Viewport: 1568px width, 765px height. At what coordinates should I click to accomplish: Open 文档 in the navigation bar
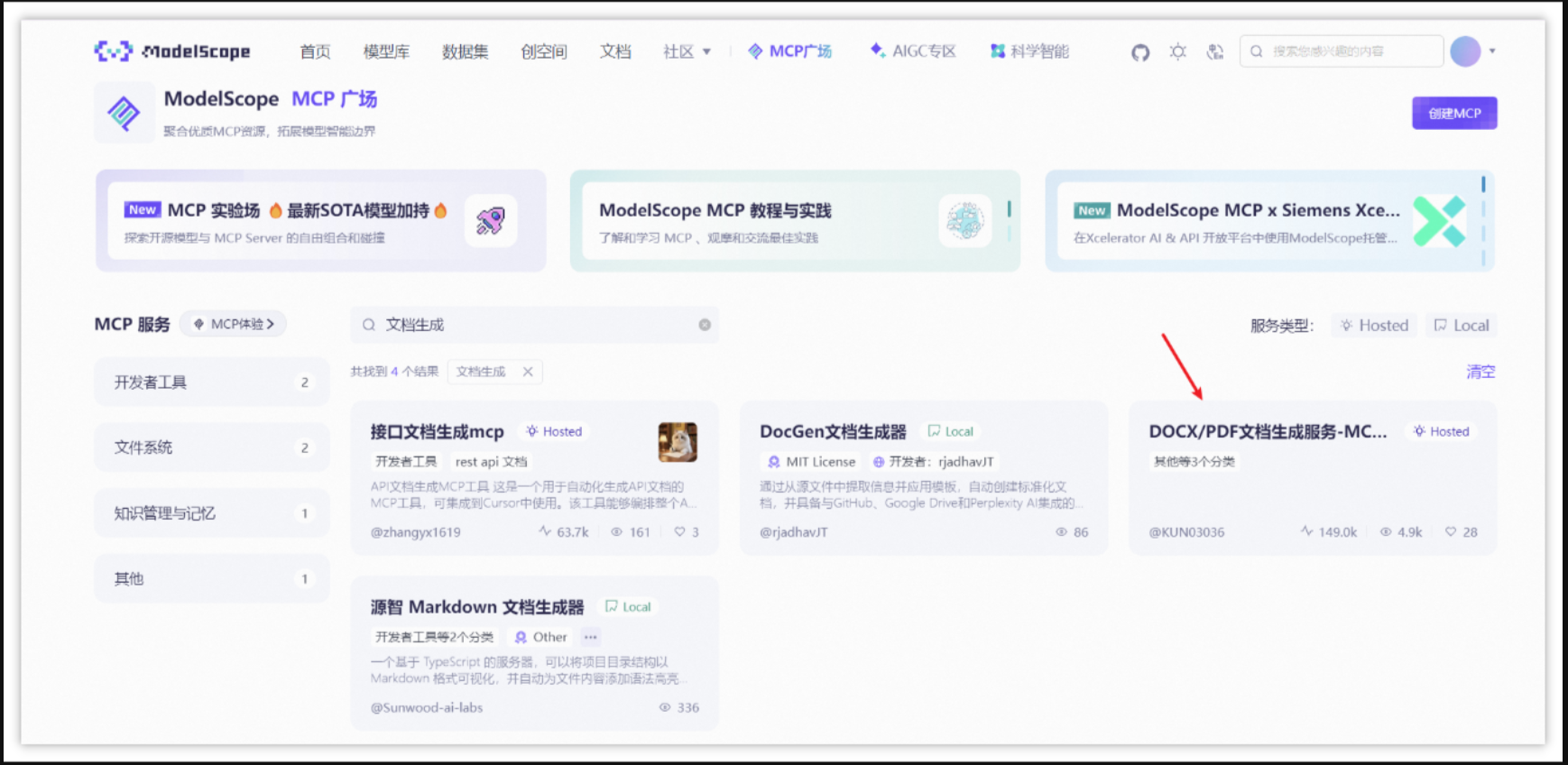(x=615, y=51)
